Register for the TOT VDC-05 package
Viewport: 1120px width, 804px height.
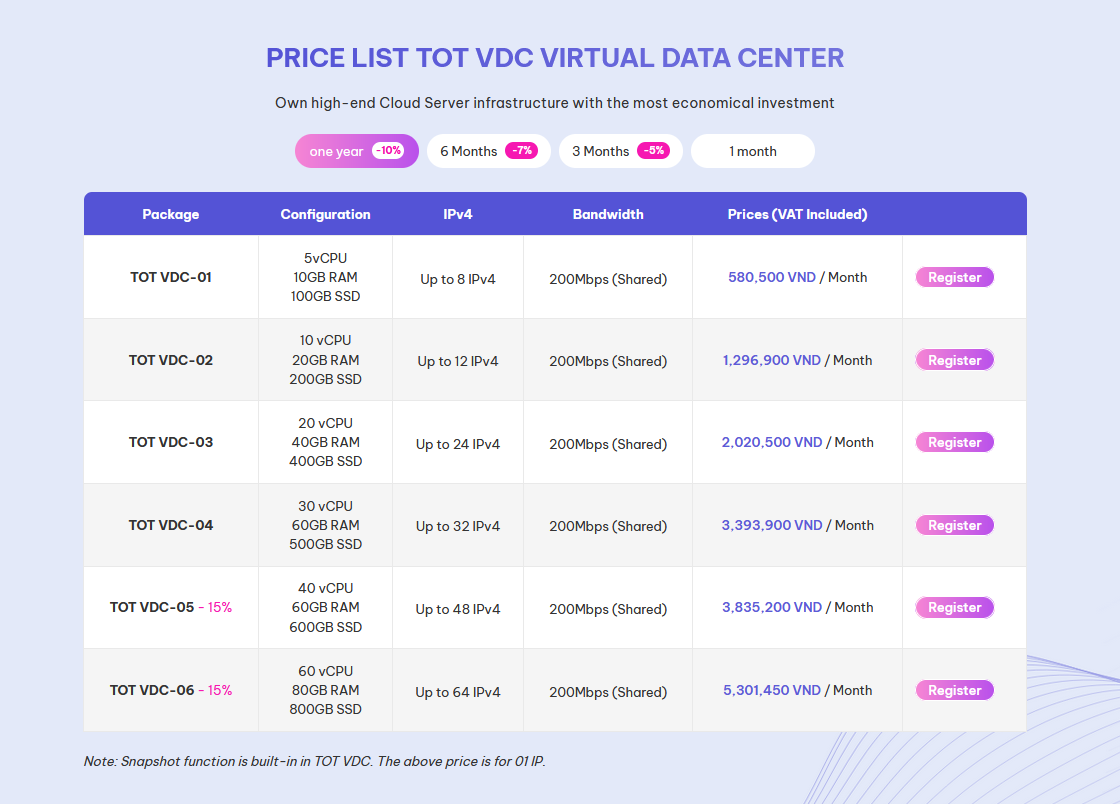[954, 607]
